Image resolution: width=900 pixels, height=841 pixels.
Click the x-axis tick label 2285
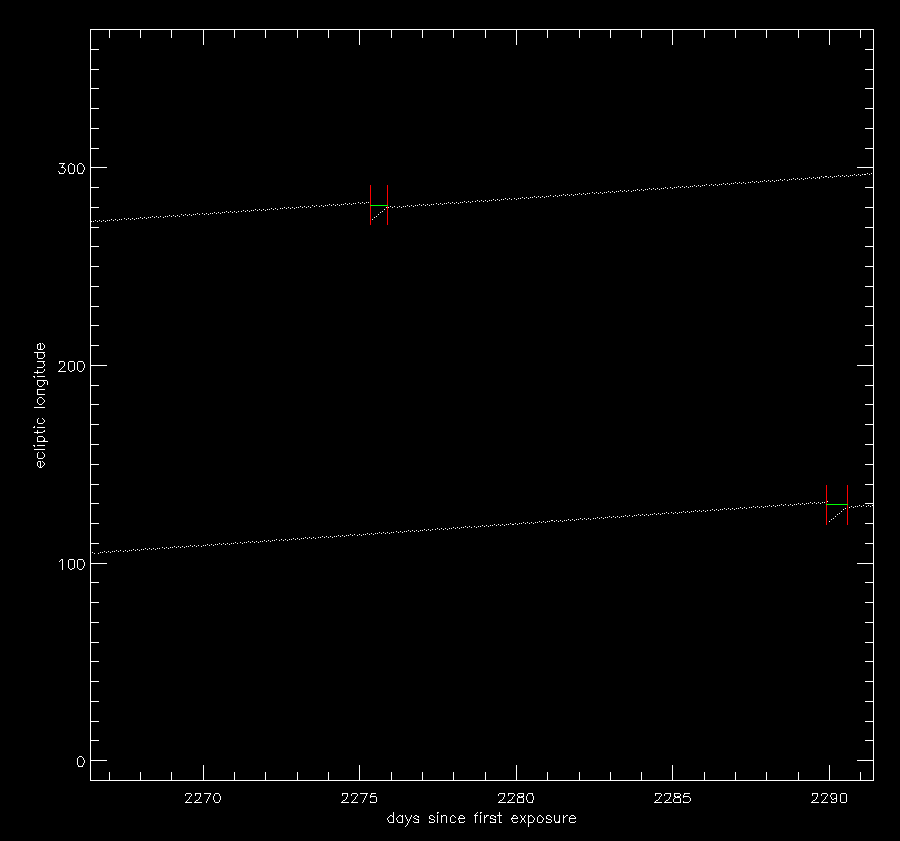[x=672, y=799]
